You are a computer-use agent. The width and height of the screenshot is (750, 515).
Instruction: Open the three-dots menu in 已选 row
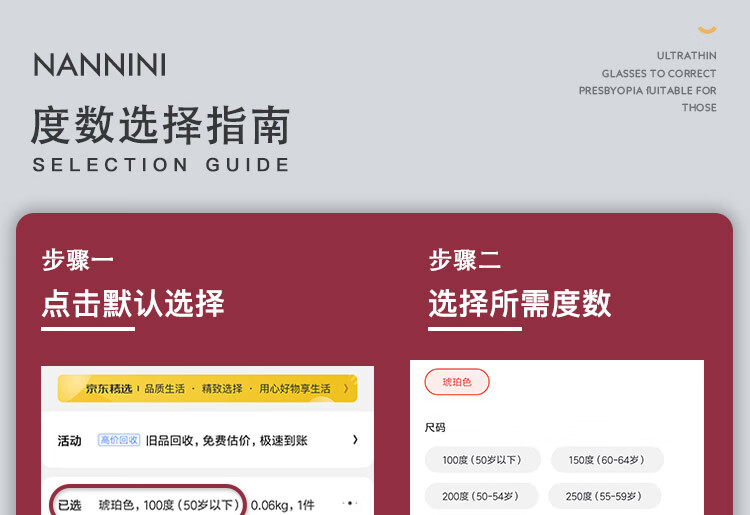(x=349, y=503)
